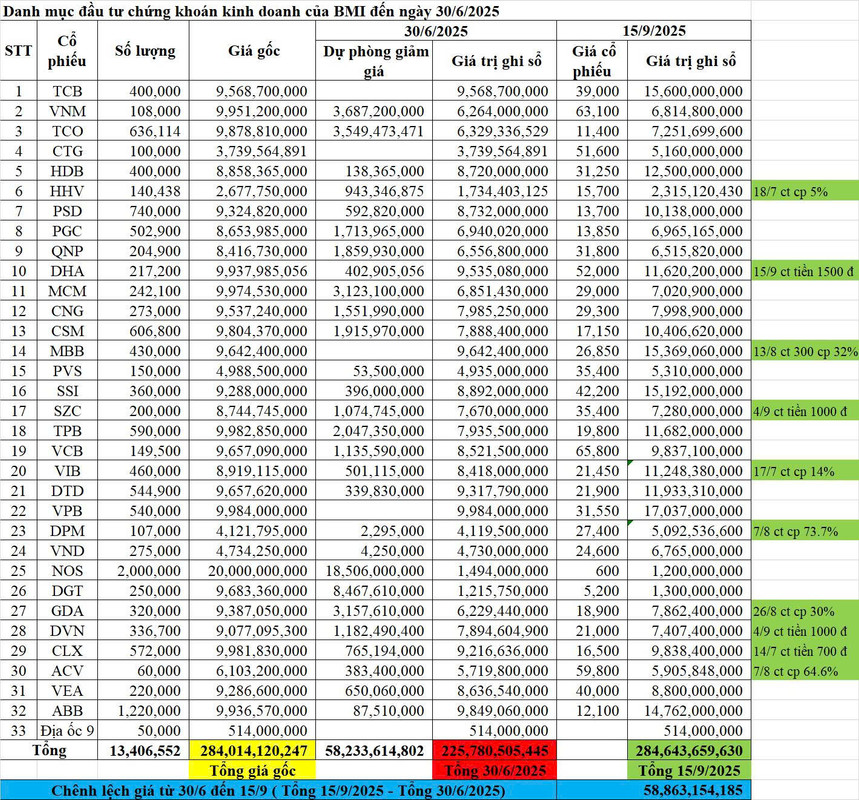Click CSM provision 1,915,970,000
This screenshot has width=859, height=800.
[374, 331]
